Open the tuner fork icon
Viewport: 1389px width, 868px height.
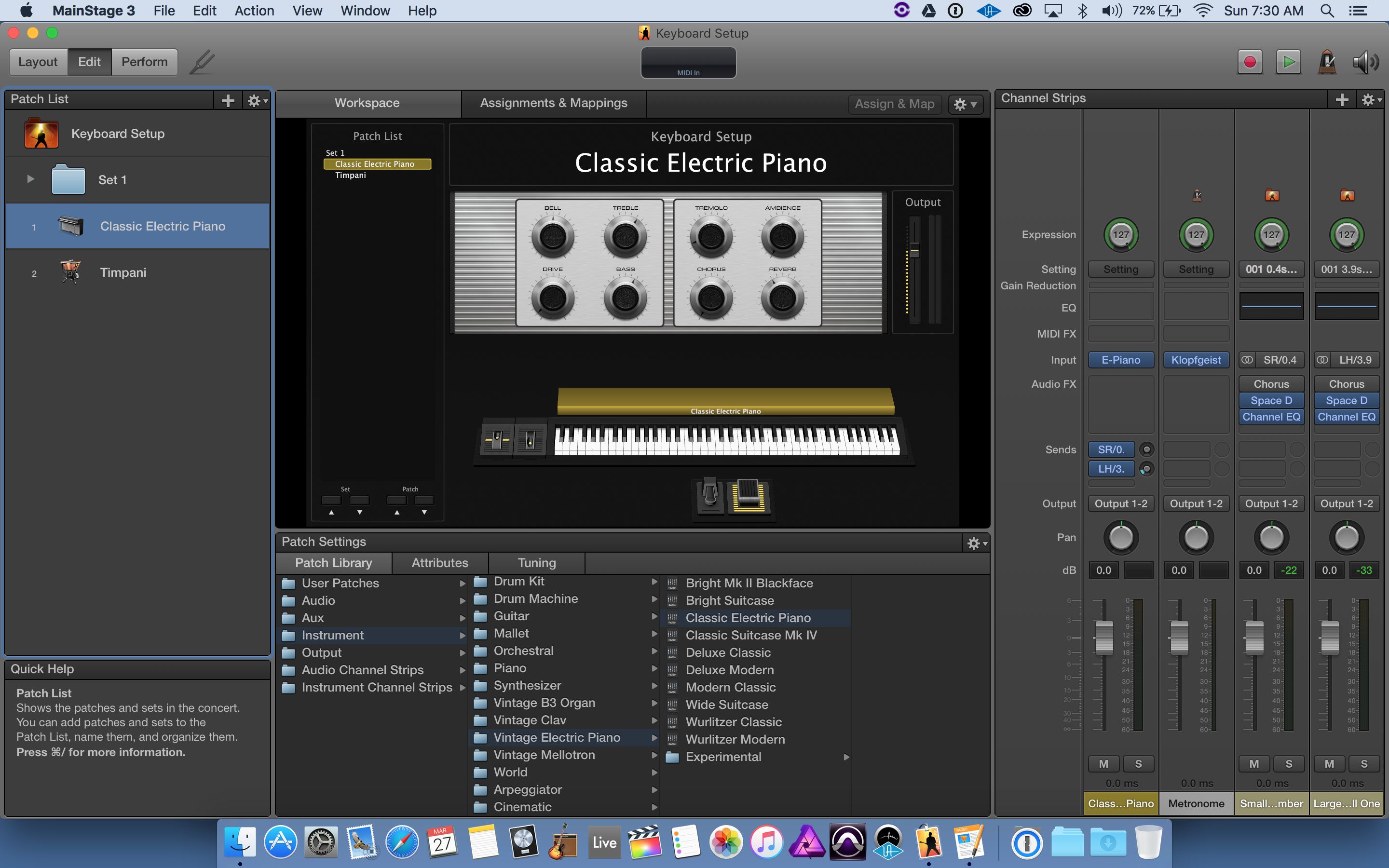(202, 62)
